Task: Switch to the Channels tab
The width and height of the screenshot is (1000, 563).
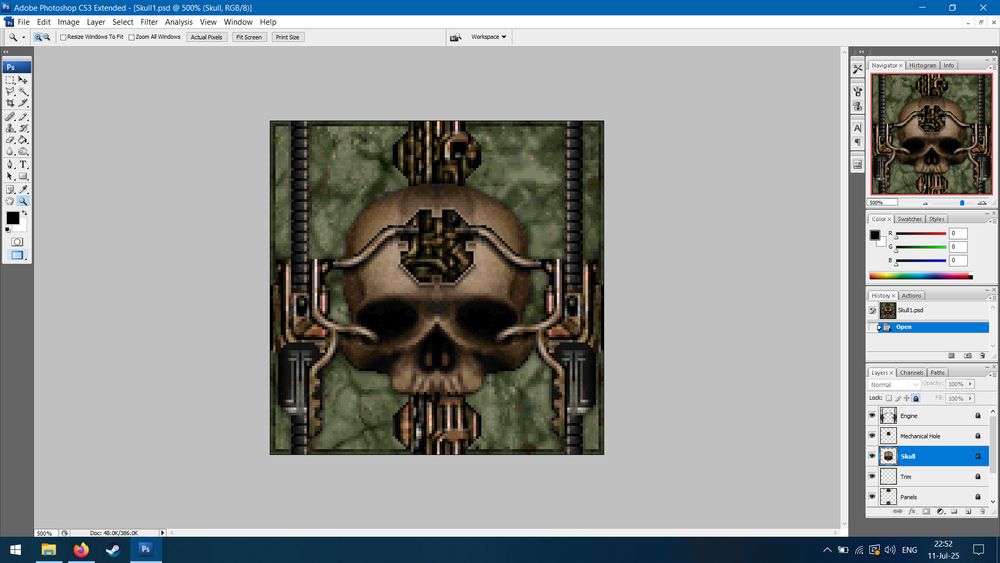Action: coord(911,372)
